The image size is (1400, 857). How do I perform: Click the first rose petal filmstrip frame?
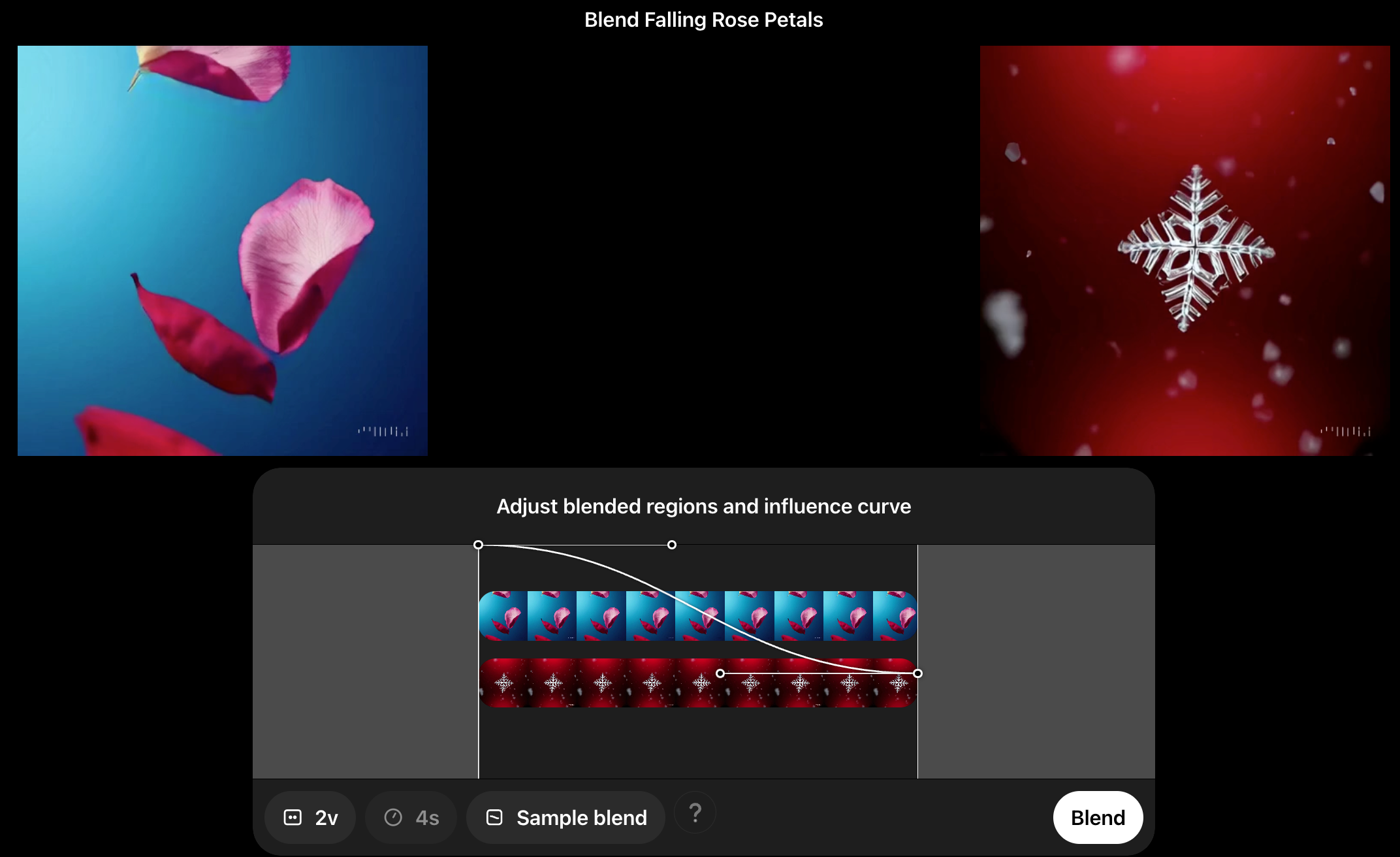pyautogui.click(x=503, y=616)
